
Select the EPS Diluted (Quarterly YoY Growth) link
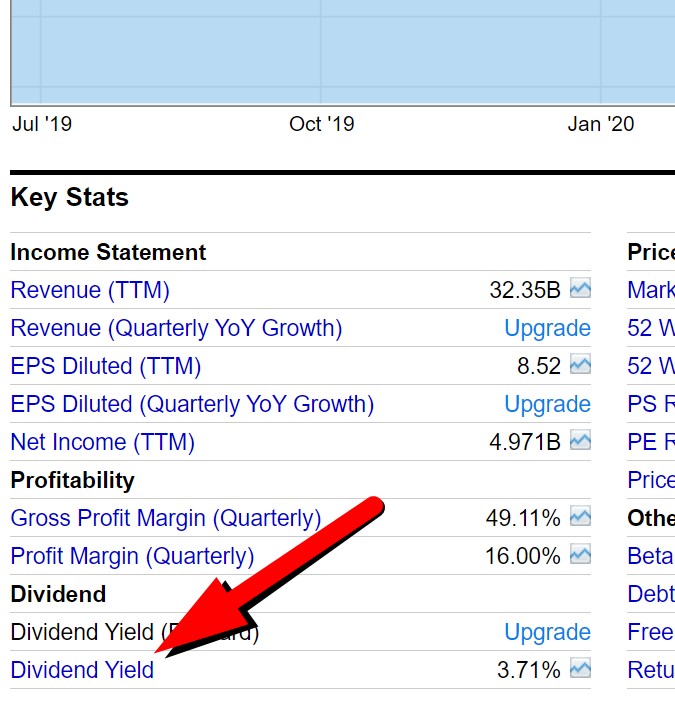[192, 405]
